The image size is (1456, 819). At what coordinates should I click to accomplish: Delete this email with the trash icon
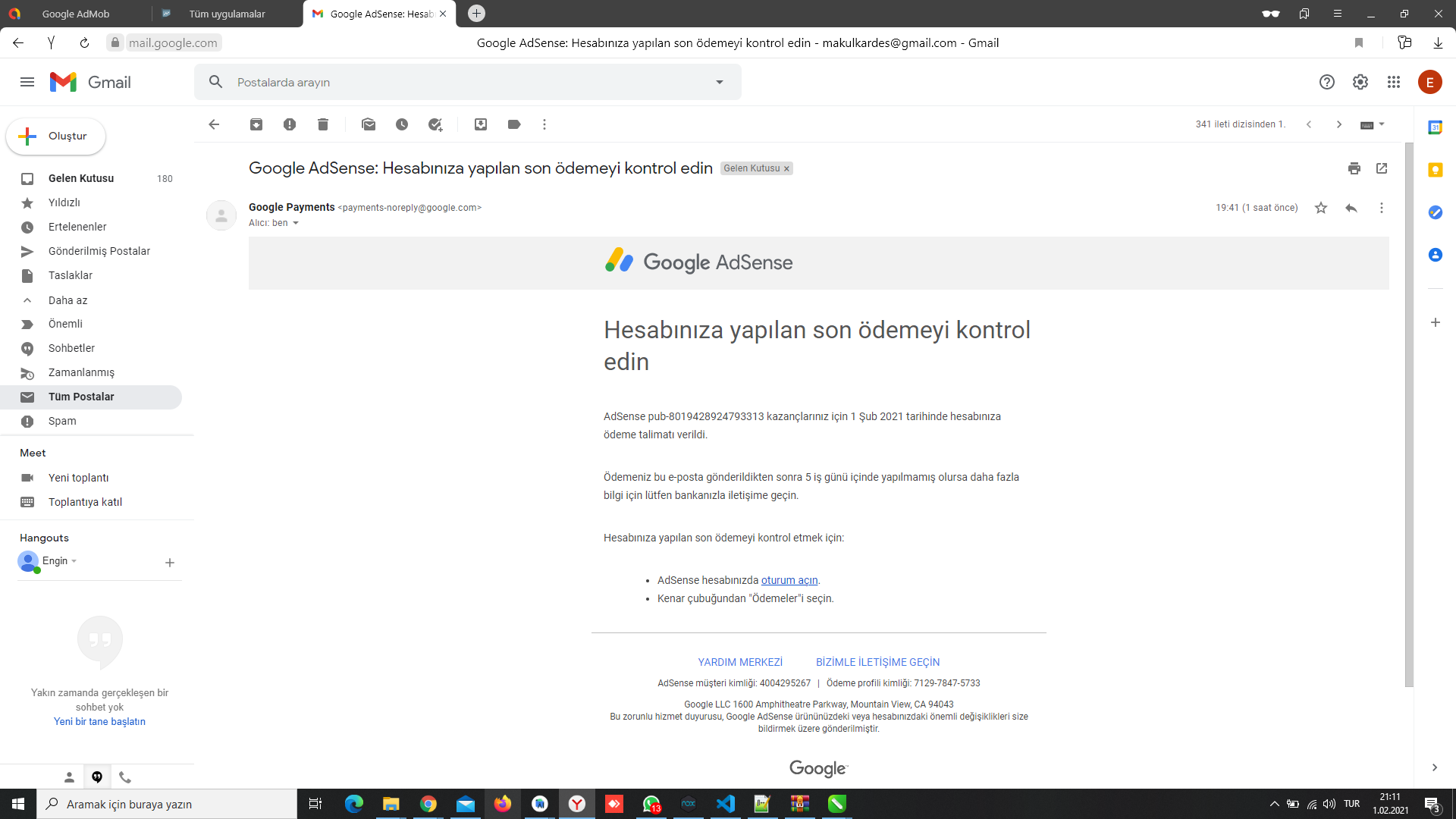click(x=323, y=124)
